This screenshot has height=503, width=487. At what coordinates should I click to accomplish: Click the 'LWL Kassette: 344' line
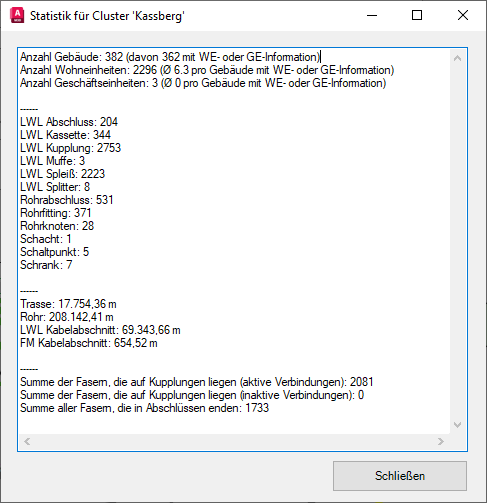click(x=65, y=135)
